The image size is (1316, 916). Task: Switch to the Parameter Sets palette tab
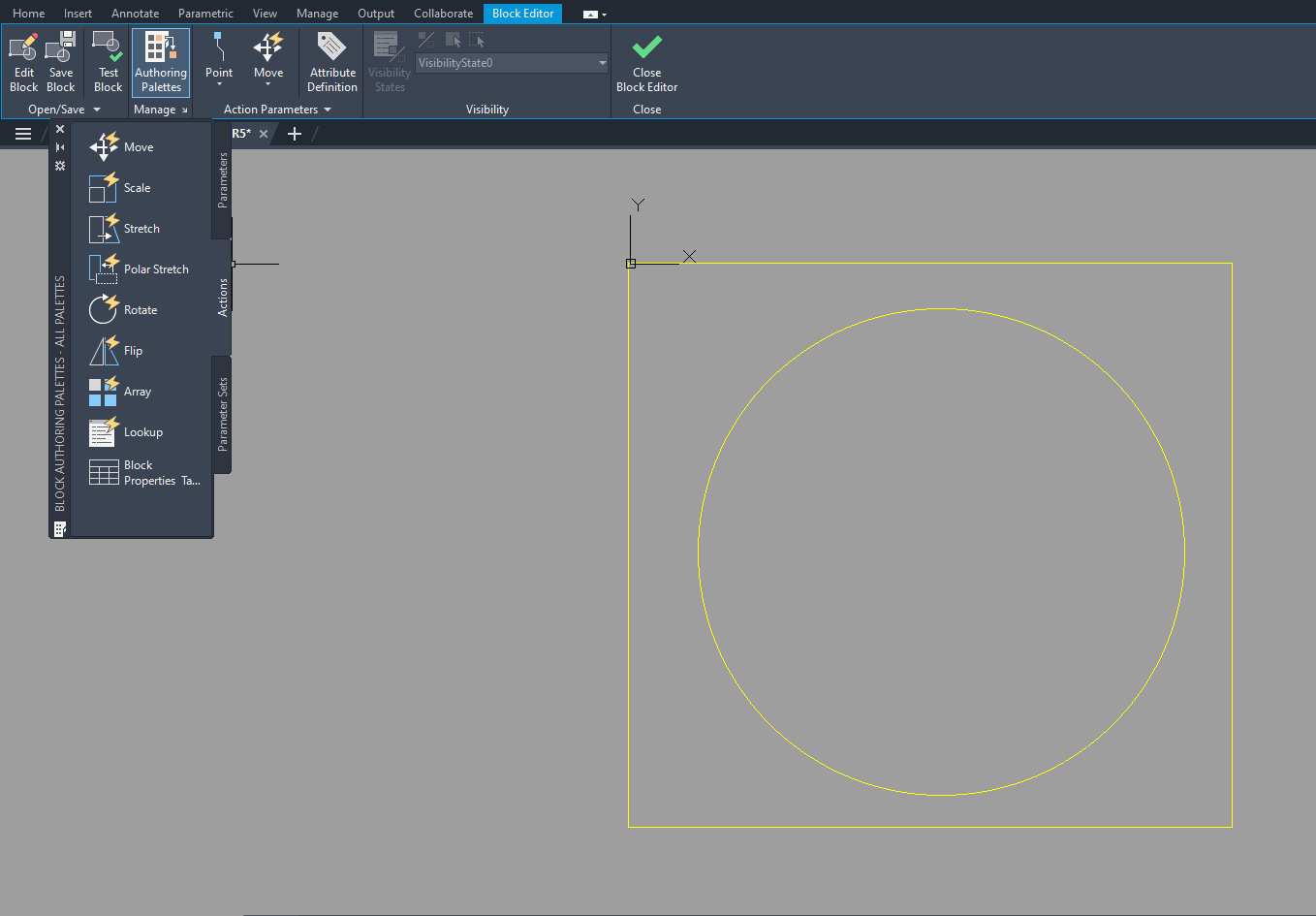pos(221,415)
